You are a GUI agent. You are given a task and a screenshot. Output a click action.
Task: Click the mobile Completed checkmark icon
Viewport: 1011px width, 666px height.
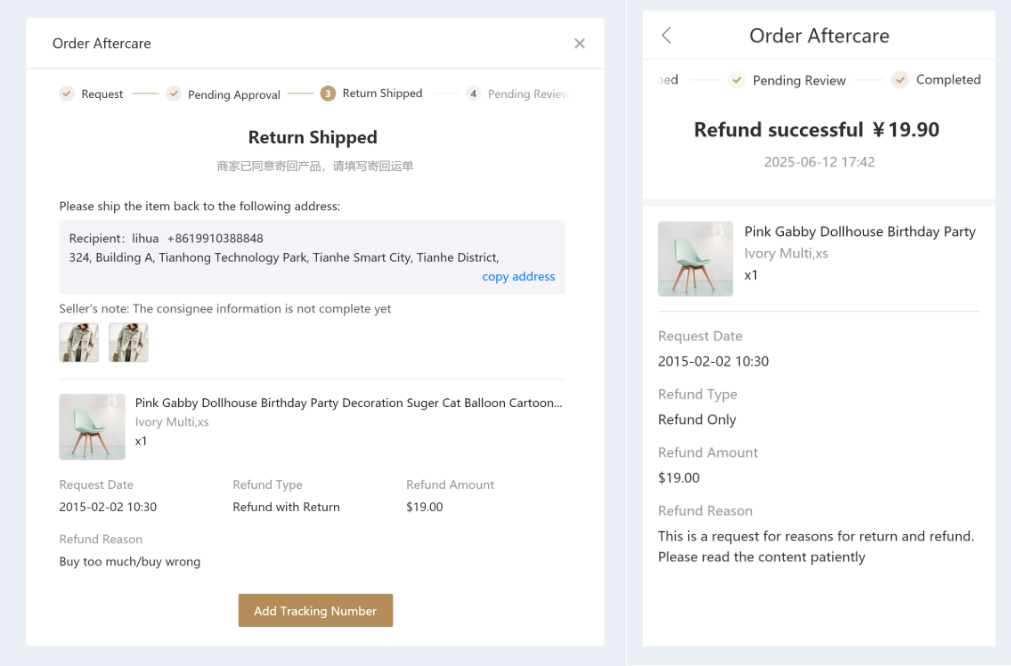pyautogui.click(x=900, y=80)
